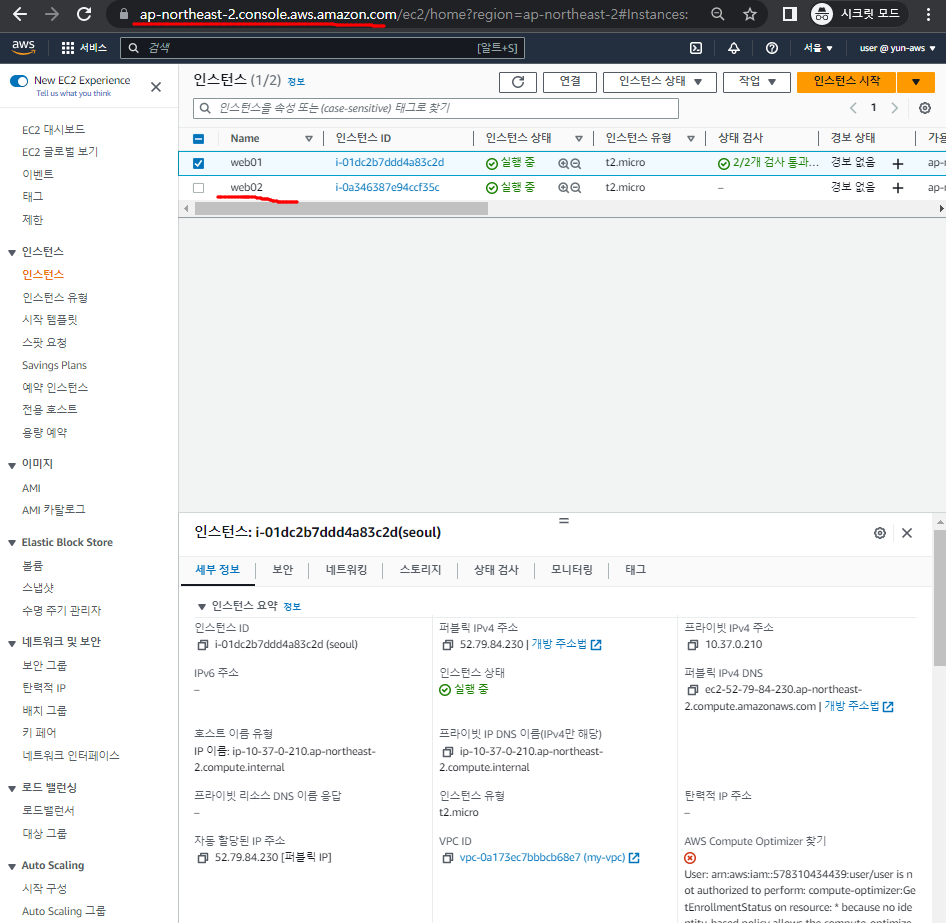Screen dimensions: 946x923
Task: Copy the VPC ID
Action: click(x=448, y=858)
